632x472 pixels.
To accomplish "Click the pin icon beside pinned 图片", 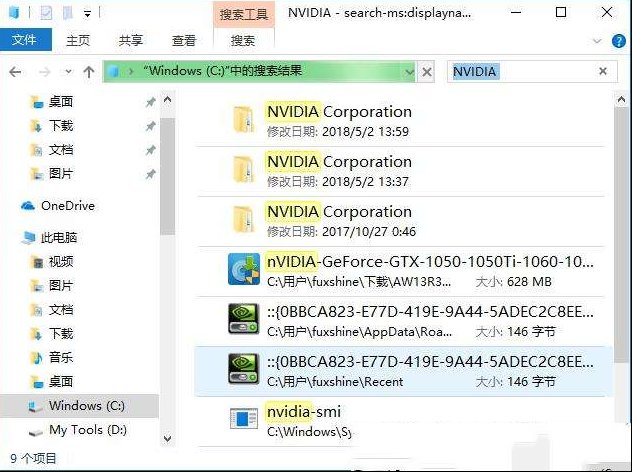I will click(x=150, y=175).
